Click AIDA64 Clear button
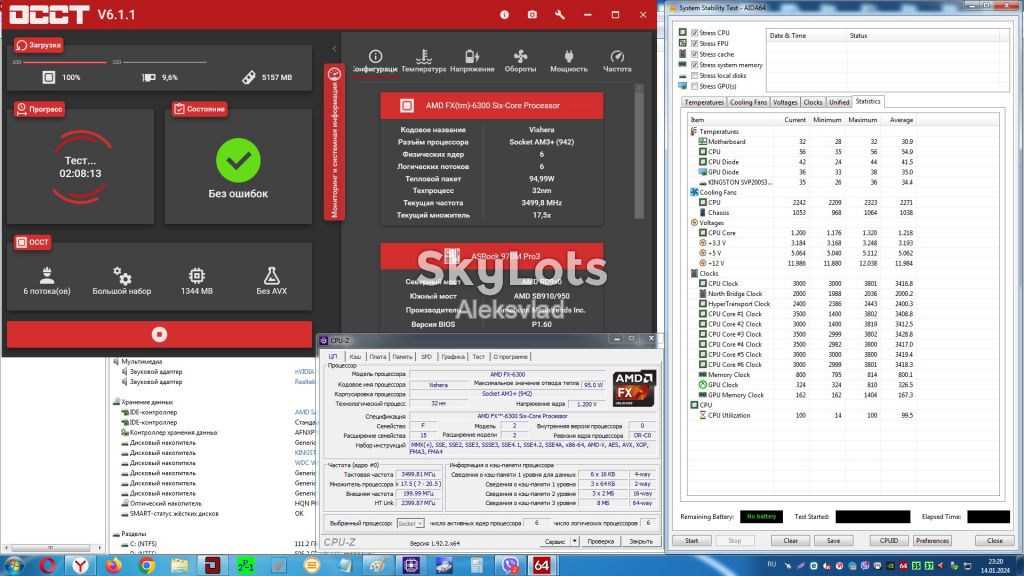The width and height of the screenshot is (1024, 576). [790, 541]
